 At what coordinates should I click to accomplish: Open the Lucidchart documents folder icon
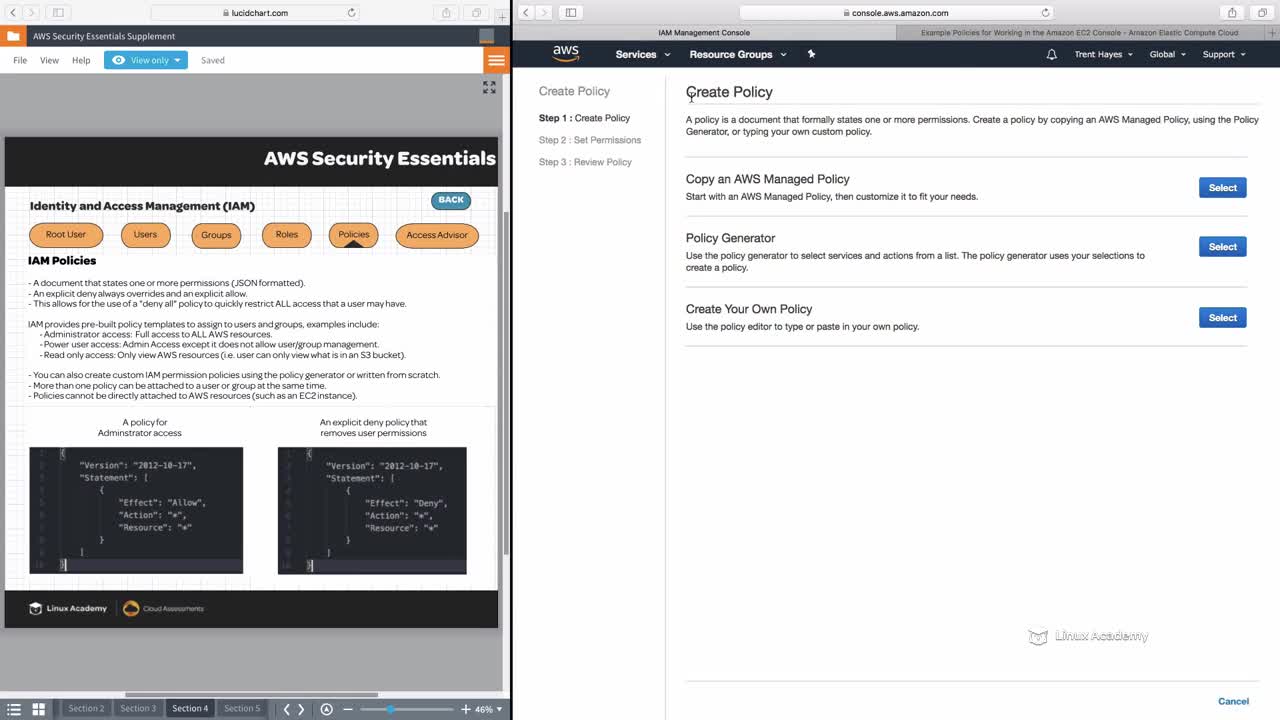pos(13,36)
